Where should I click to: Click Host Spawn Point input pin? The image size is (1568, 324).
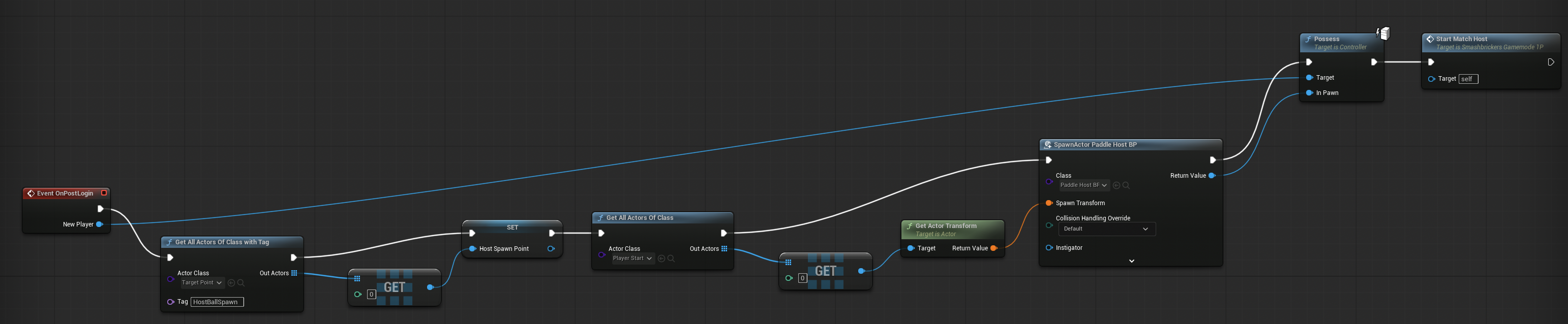(472, 249)
